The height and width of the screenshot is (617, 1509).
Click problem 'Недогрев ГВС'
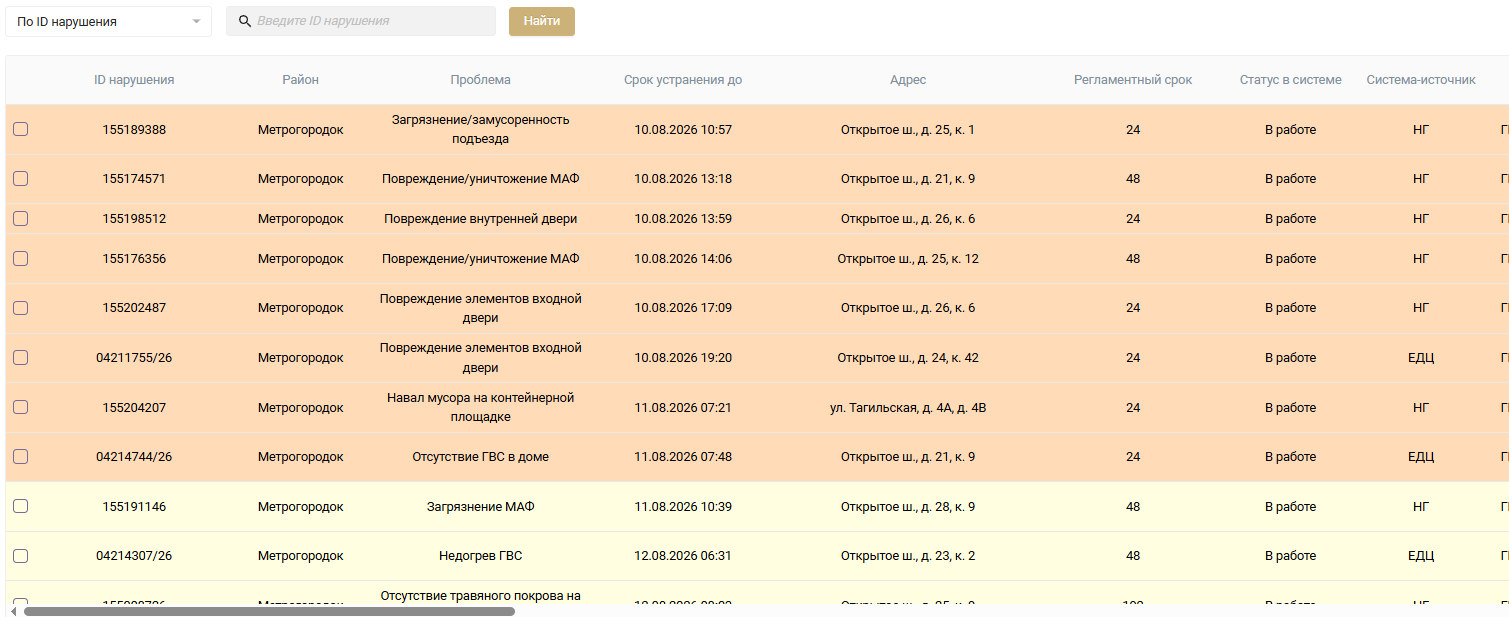480,556
